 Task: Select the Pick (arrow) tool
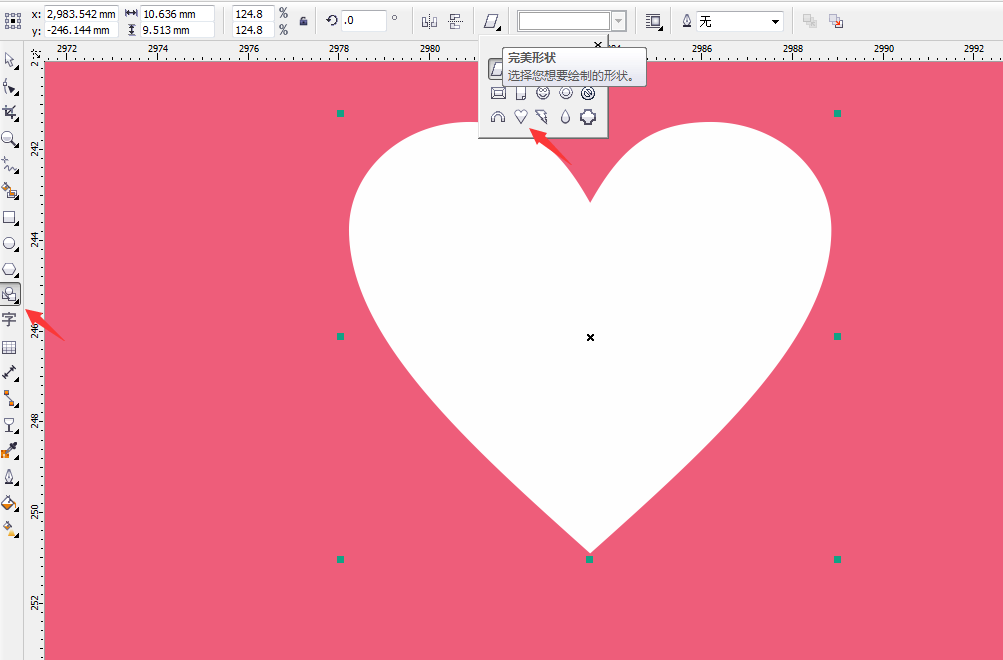(10, 60)
